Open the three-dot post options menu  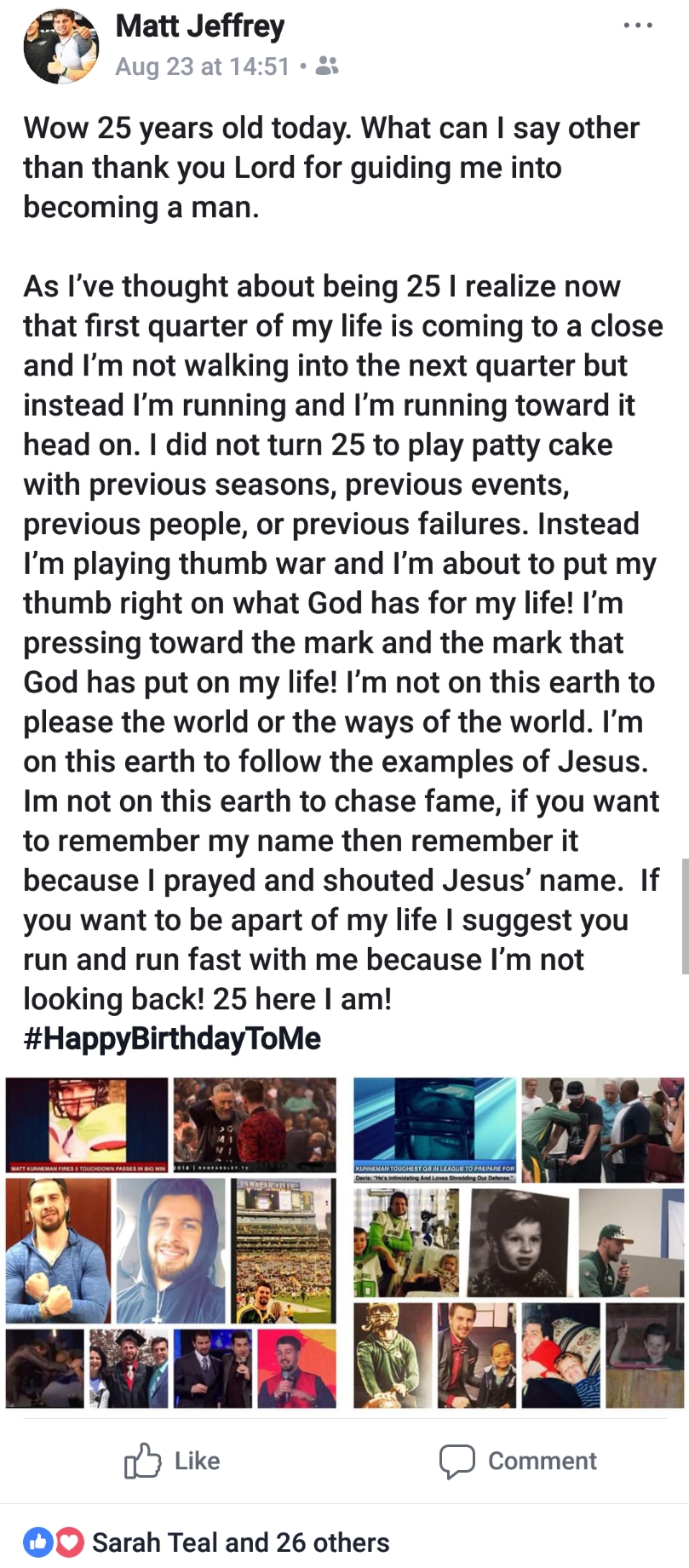coord(638,26)
